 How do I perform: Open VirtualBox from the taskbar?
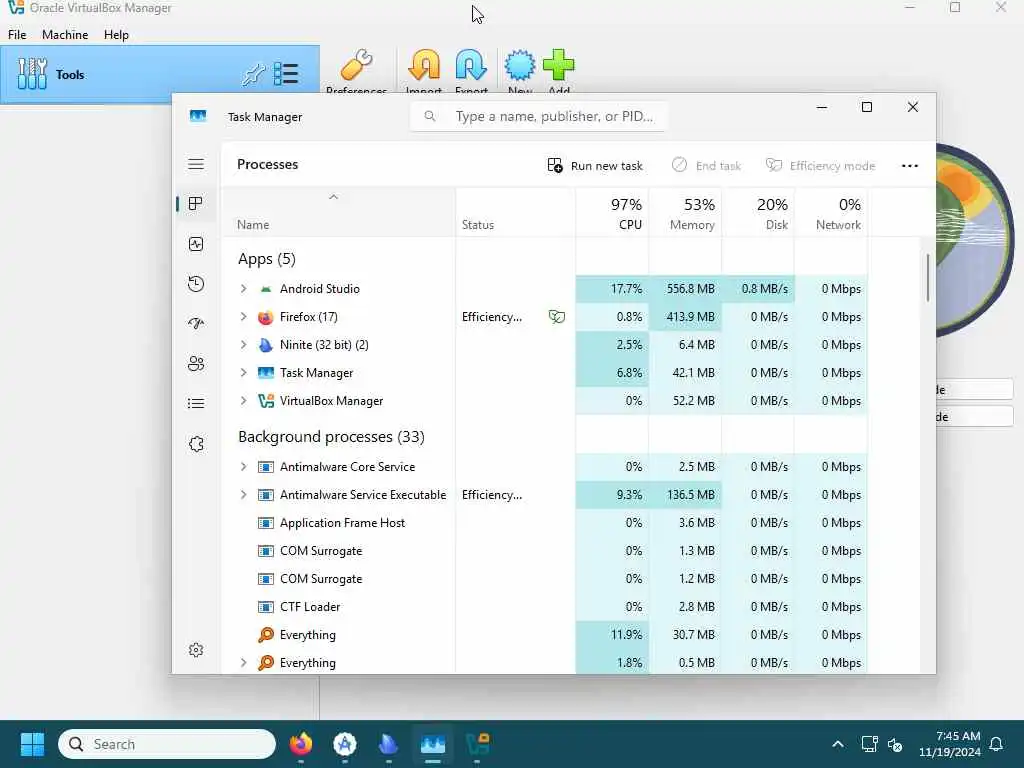477,744
